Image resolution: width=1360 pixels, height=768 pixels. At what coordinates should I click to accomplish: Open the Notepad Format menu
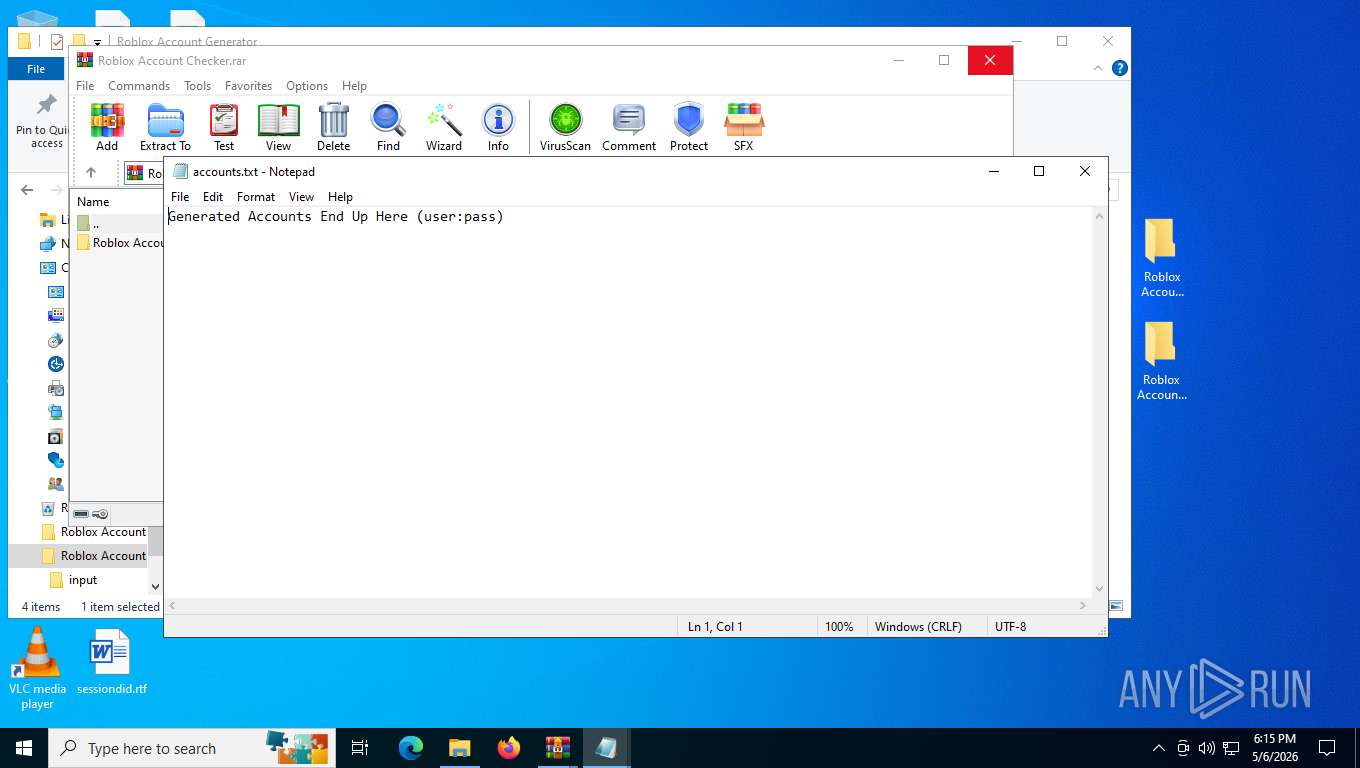[256, 197]
